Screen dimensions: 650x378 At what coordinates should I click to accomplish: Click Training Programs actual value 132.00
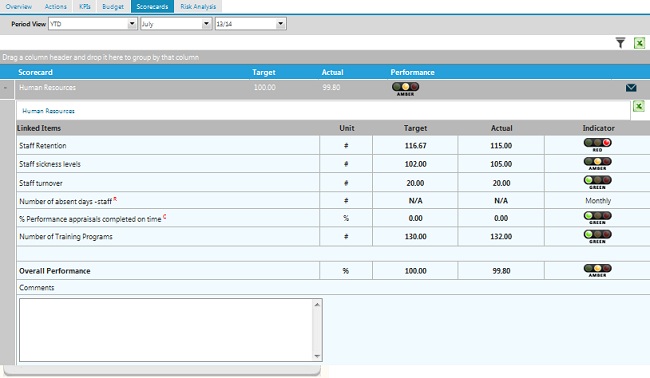point(501,237)
